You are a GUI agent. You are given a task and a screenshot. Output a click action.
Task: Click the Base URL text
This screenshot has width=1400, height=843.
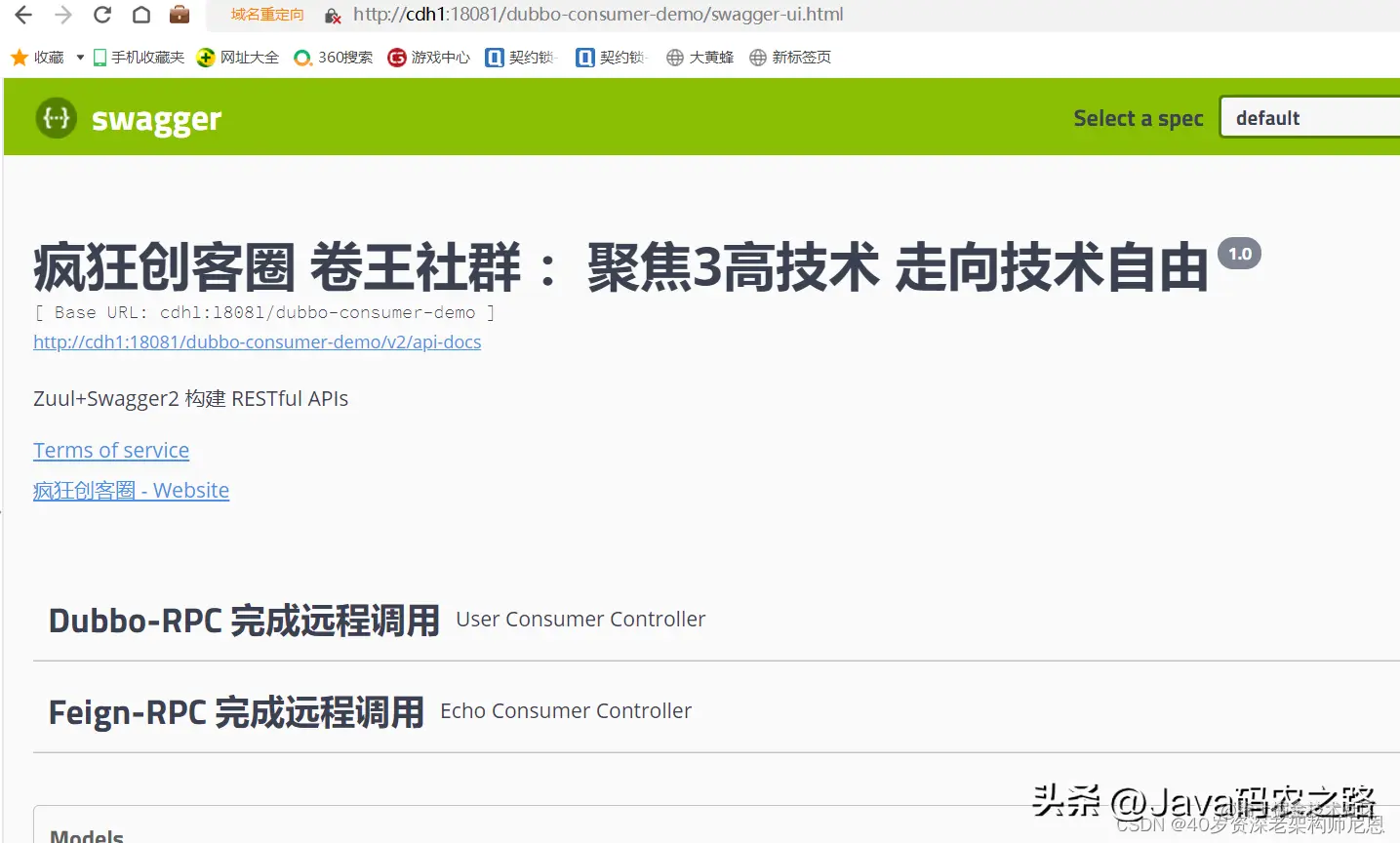point(265,312)
